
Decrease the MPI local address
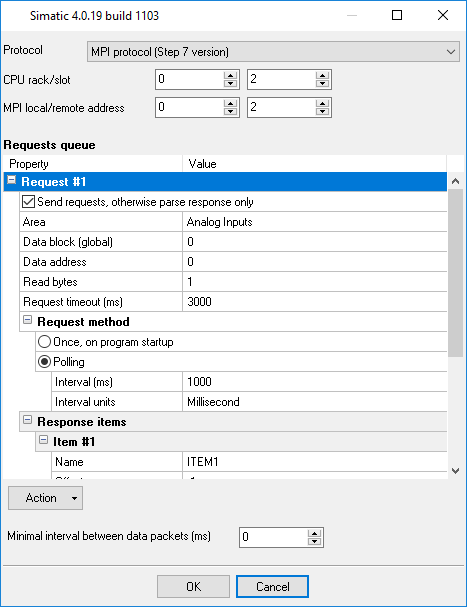point(230,111)
